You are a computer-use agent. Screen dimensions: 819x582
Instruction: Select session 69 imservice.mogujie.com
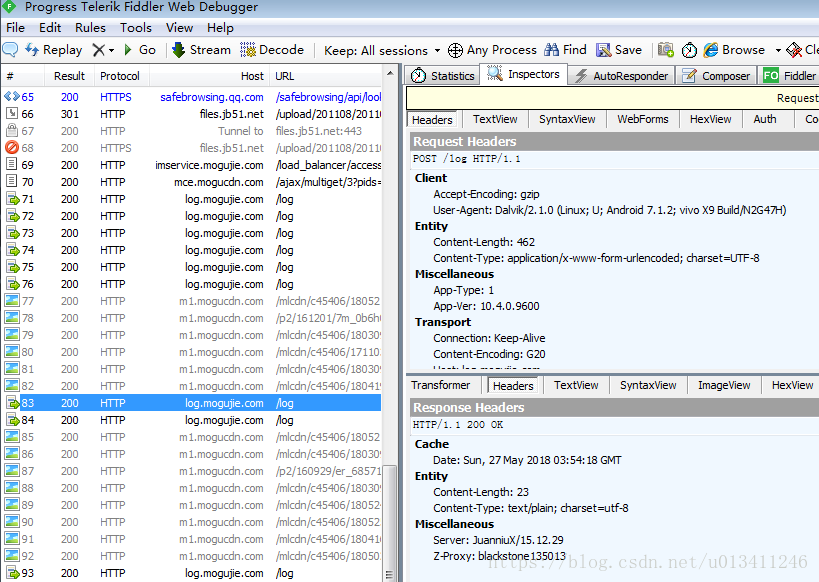pos(192,165)
